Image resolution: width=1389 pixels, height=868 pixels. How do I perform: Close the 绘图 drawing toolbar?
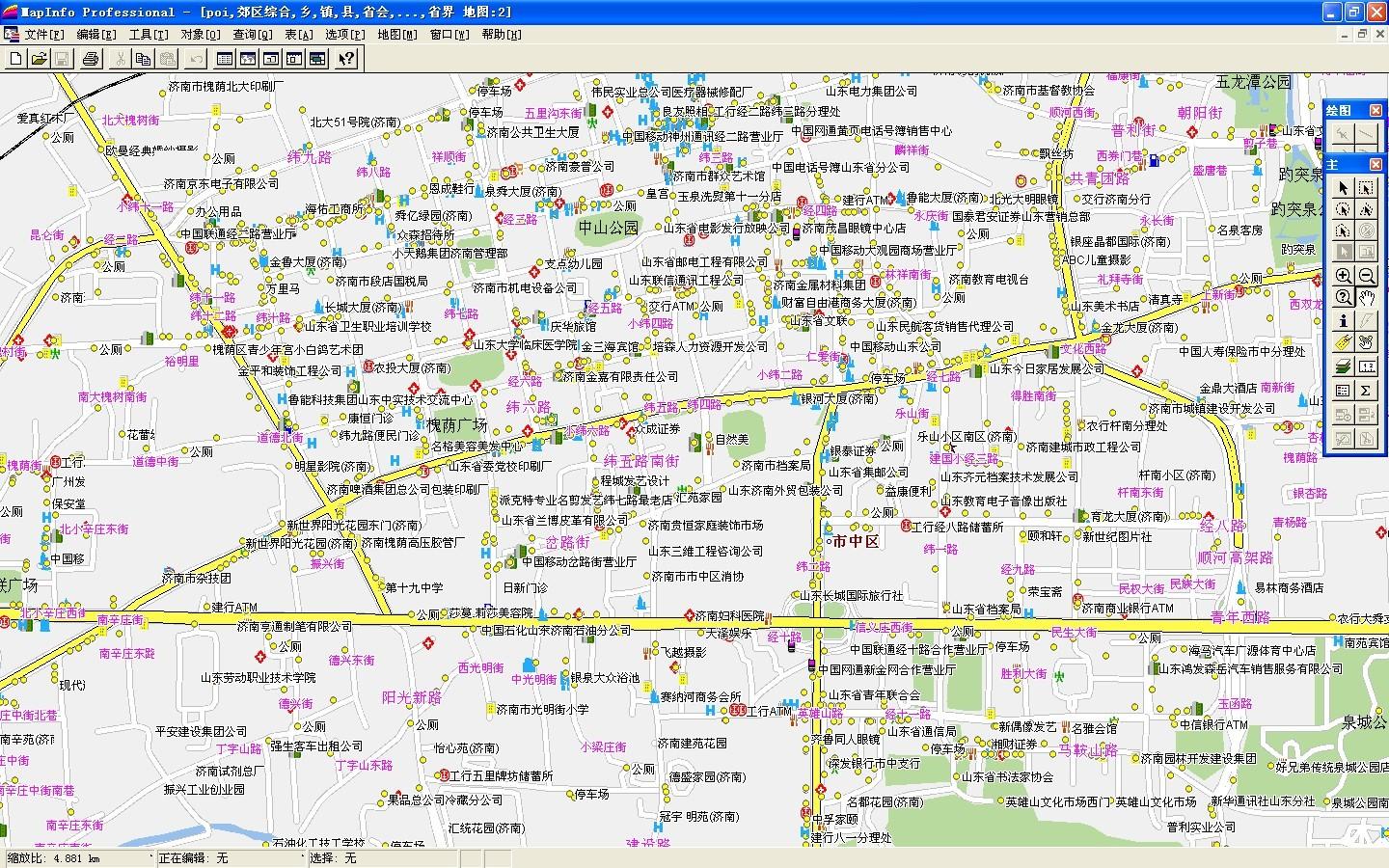pyautogui.click(x=1375, y=110)
